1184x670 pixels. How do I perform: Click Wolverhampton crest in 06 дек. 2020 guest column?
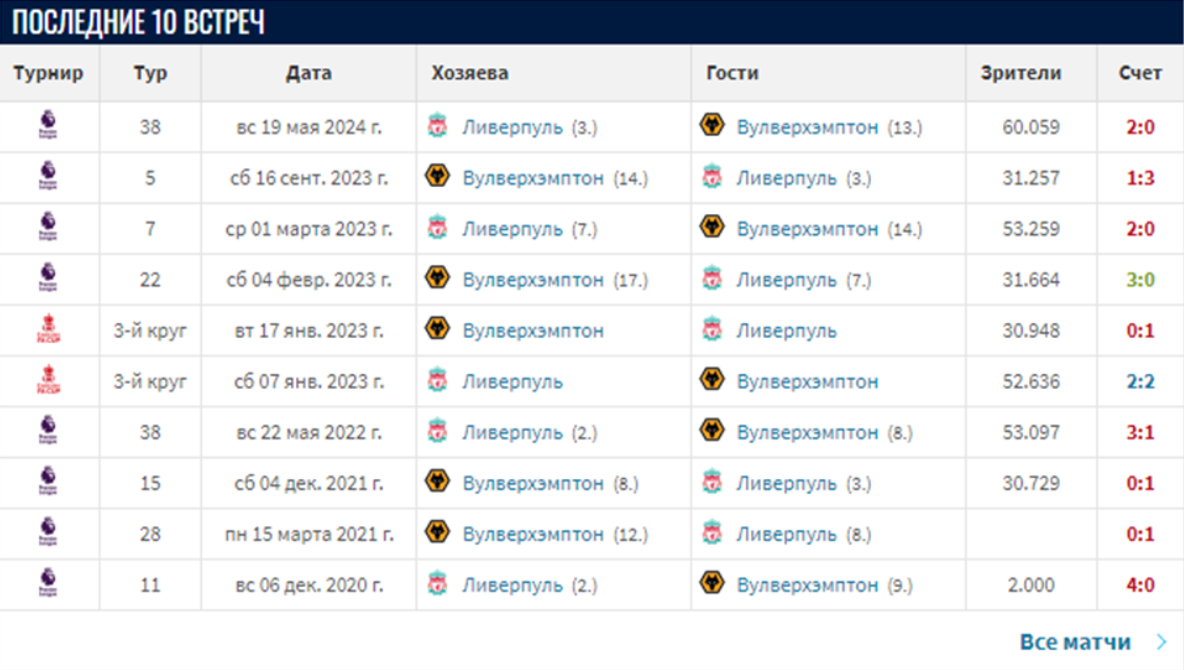(x=712, y=584)
